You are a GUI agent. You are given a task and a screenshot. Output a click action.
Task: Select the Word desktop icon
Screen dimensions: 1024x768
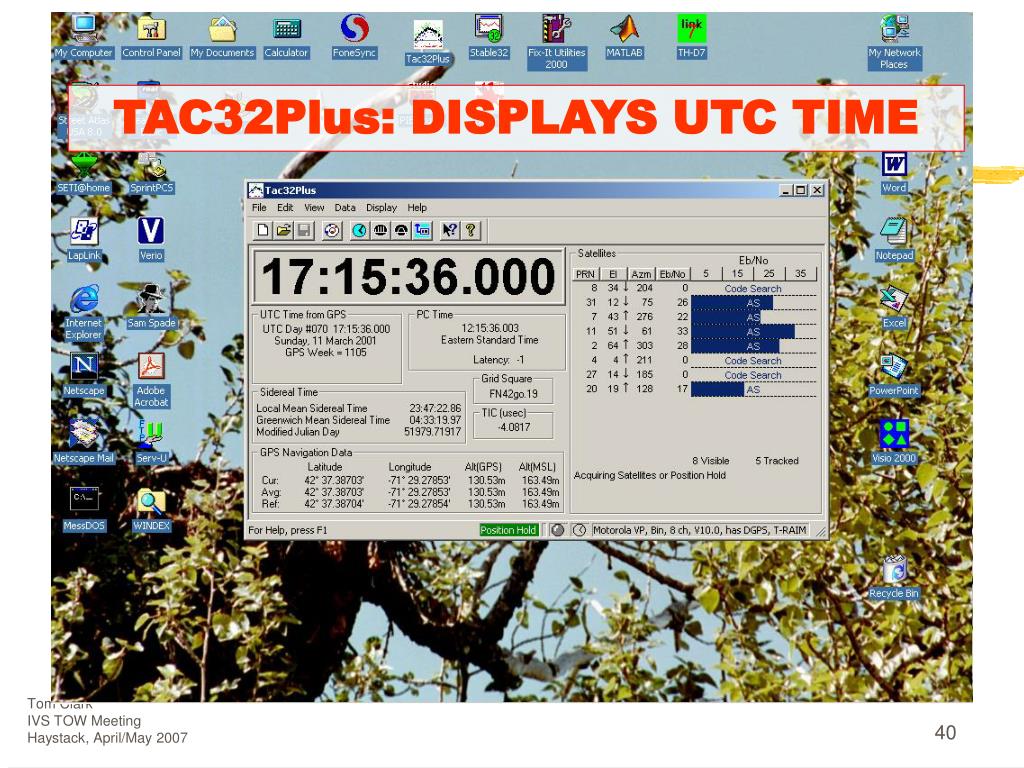click(894, 173)
